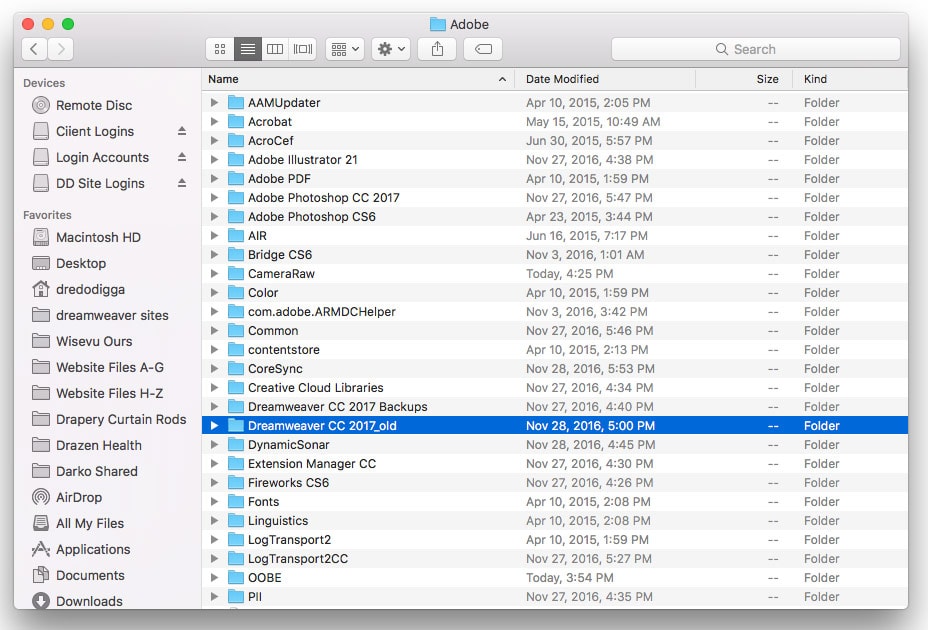Select the Bridge CS6 folder
The image size is (928, 630).
point(555,255)
